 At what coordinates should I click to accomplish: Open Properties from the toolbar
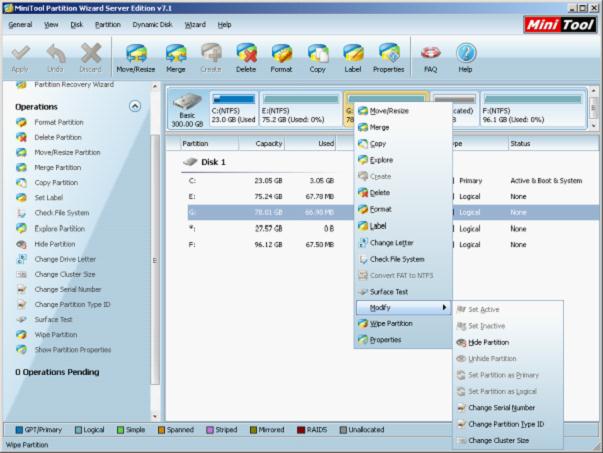388,58
